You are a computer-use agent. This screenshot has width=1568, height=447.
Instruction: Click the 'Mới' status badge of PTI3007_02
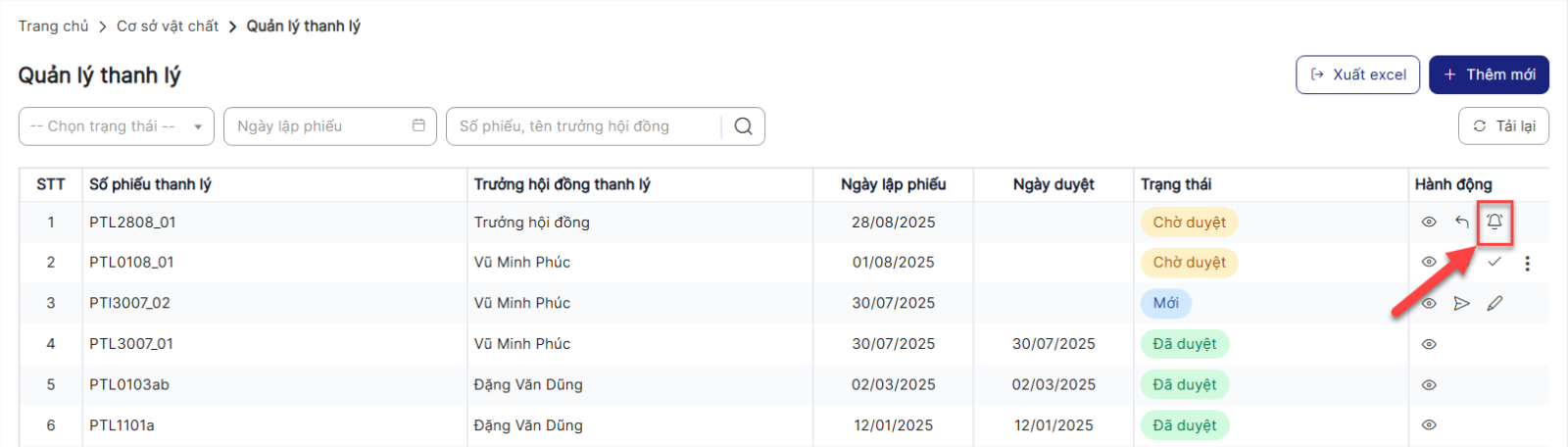pos(1165,303)
